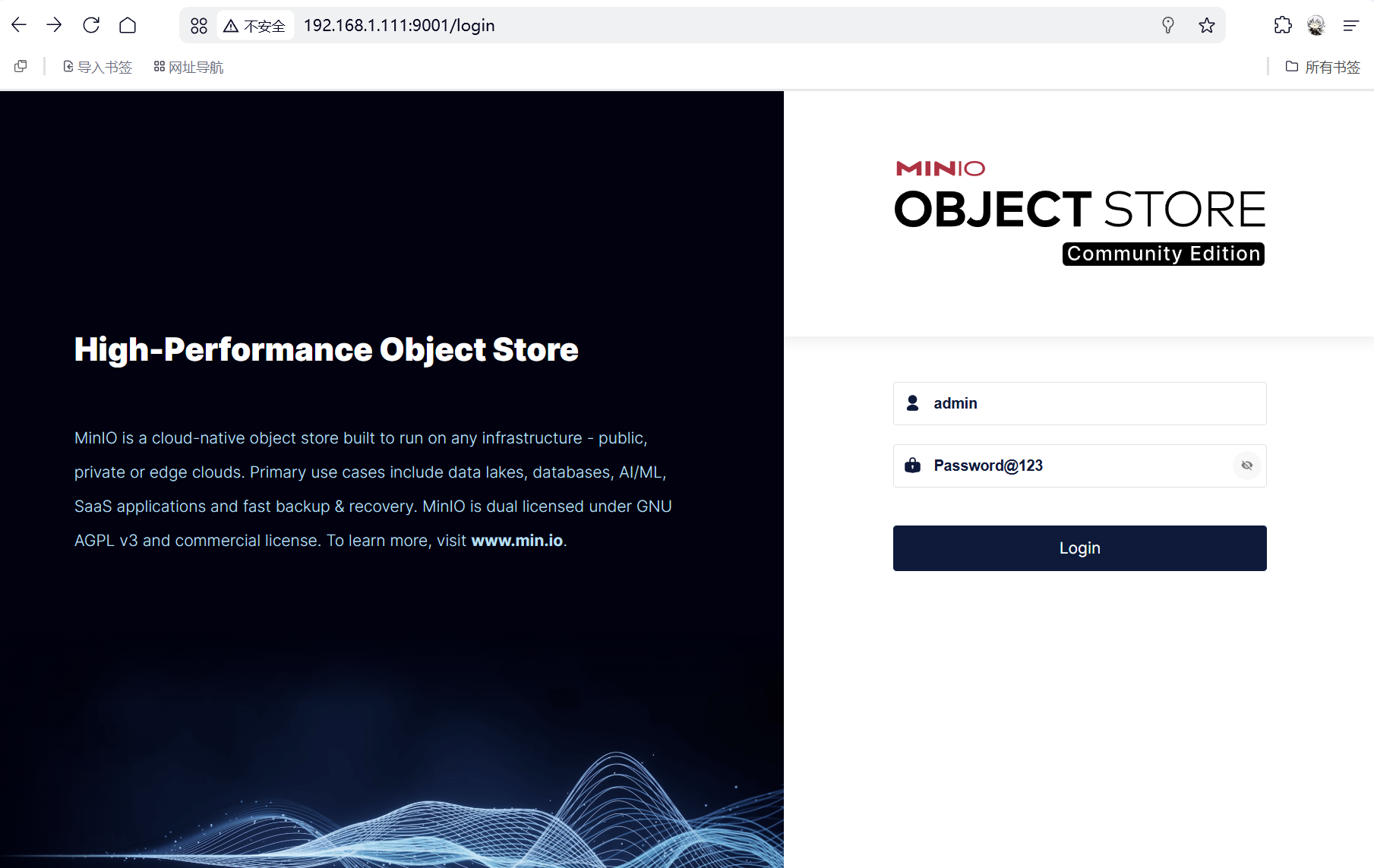Click the username field containing admin
This screenshot has height=868, width=1374.
pos(1079,403)
